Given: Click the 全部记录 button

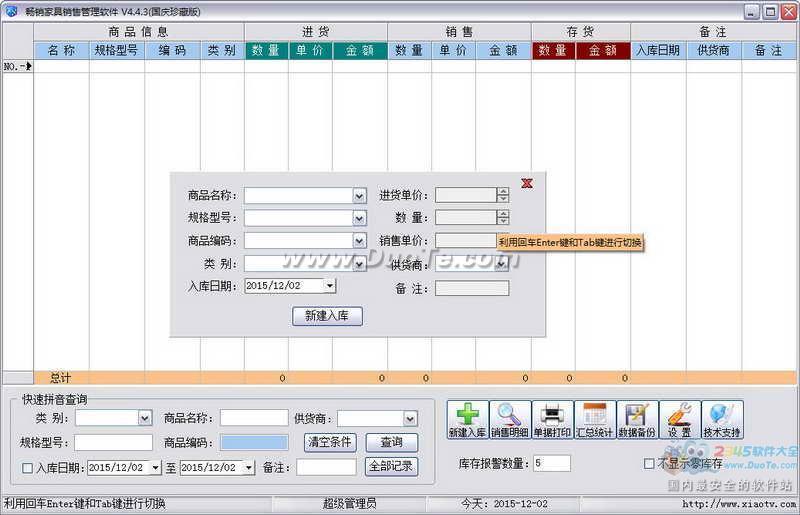Looking at the screenshot, I should tap(391, 467).
